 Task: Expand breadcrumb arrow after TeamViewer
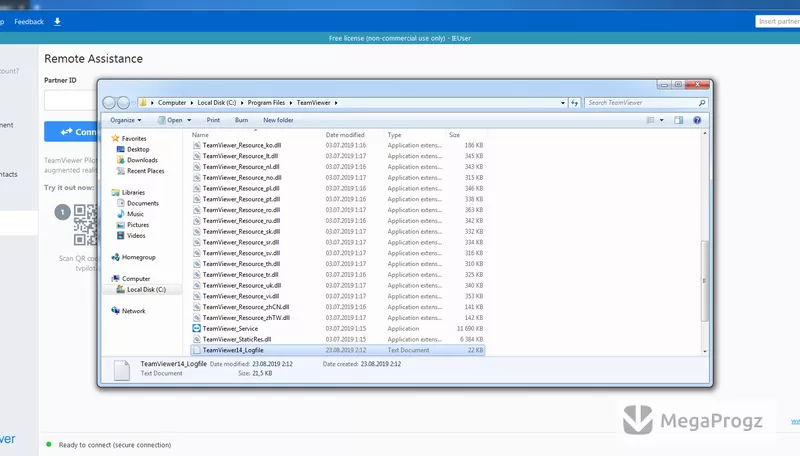(x=336, y=103)
